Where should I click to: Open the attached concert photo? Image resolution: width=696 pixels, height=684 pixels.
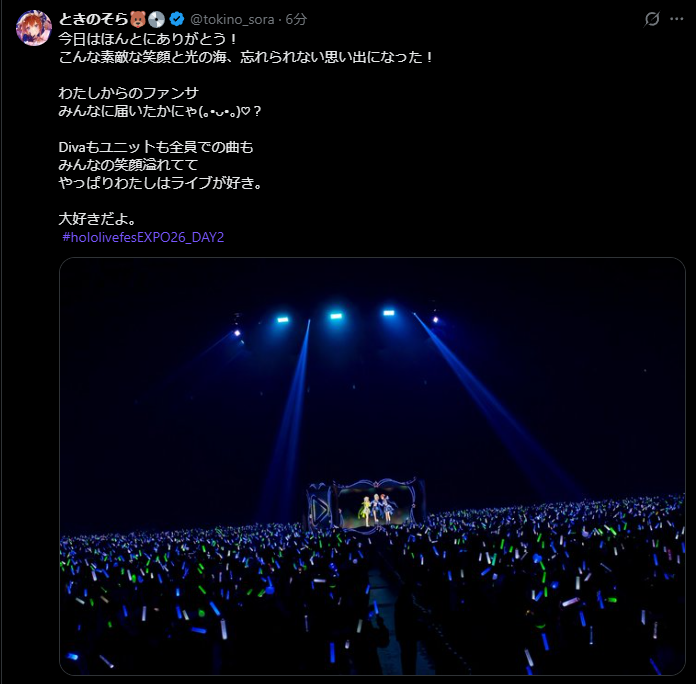(372, 467)
